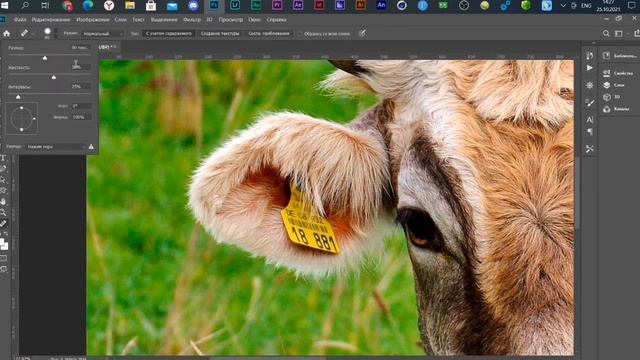This screenshot has height=360, width=640.
Task: Open the Paragraph panel icon
Action: tap(589, 131)
